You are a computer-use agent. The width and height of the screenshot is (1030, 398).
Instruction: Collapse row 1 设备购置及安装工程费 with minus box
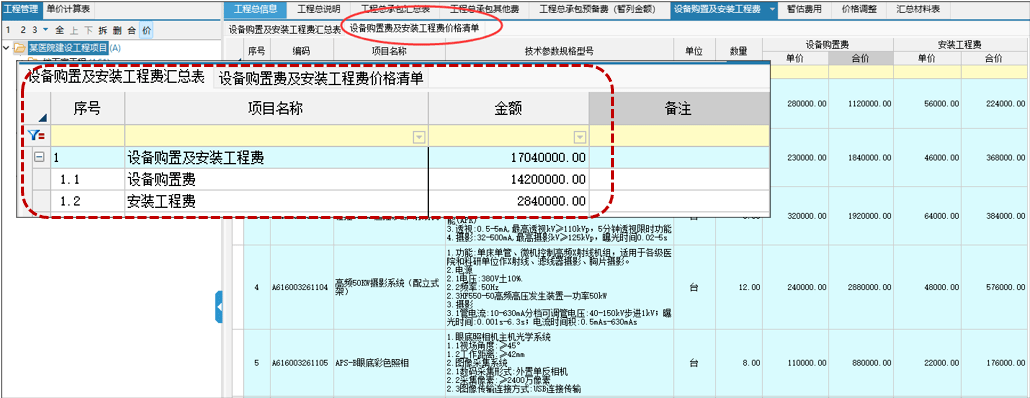pyautogui.click(x=39, y=158)
